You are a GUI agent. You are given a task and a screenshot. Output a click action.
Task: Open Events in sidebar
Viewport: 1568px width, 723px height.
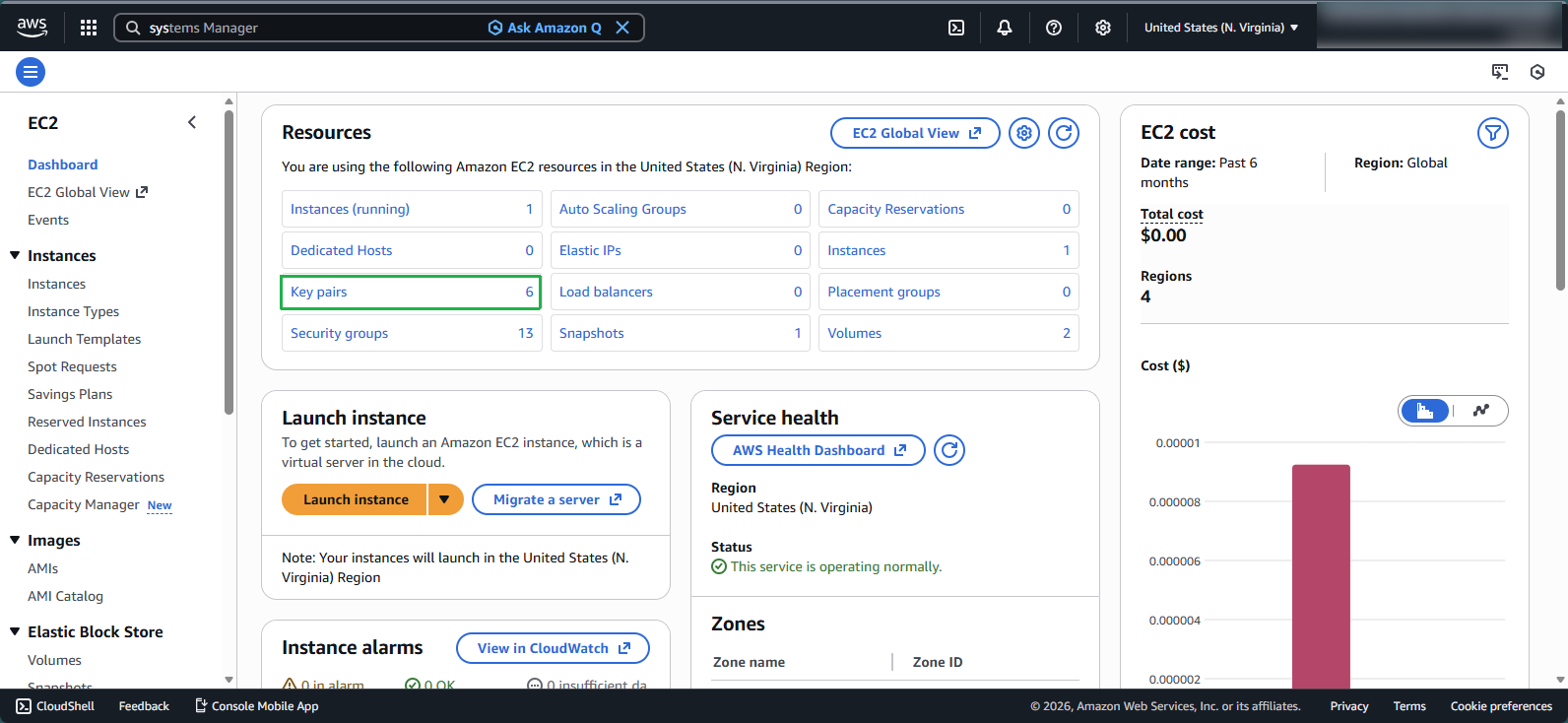[x=48, y=220]
